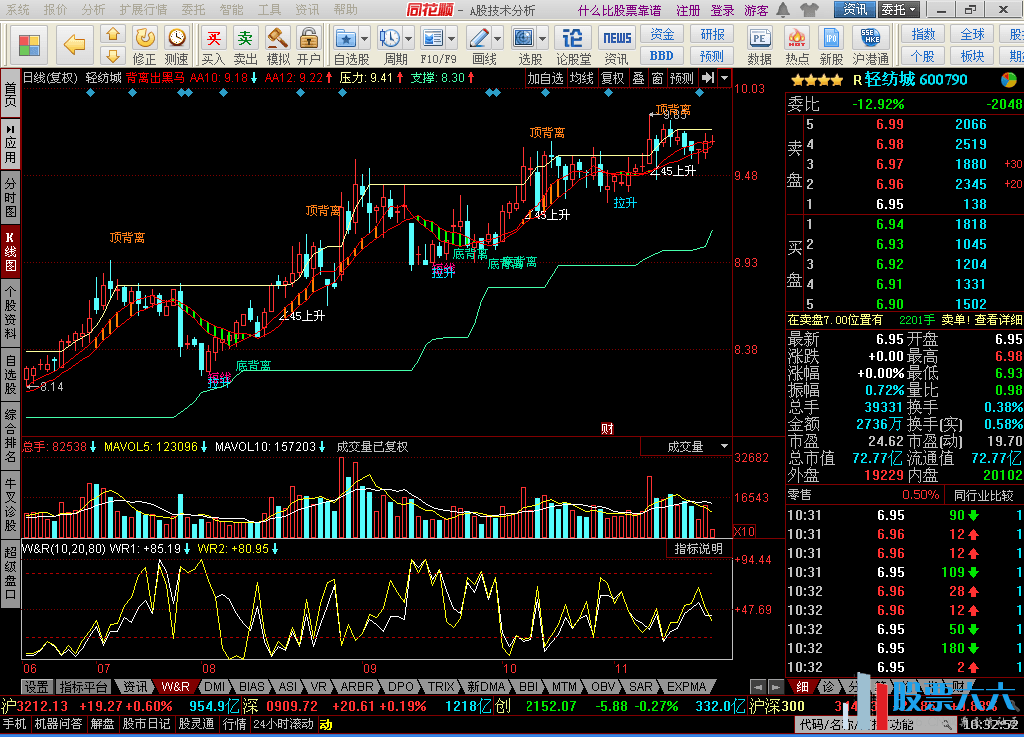Toggle 复权 price adjustment on chart

pyautogui.click(x=613, y=78)
